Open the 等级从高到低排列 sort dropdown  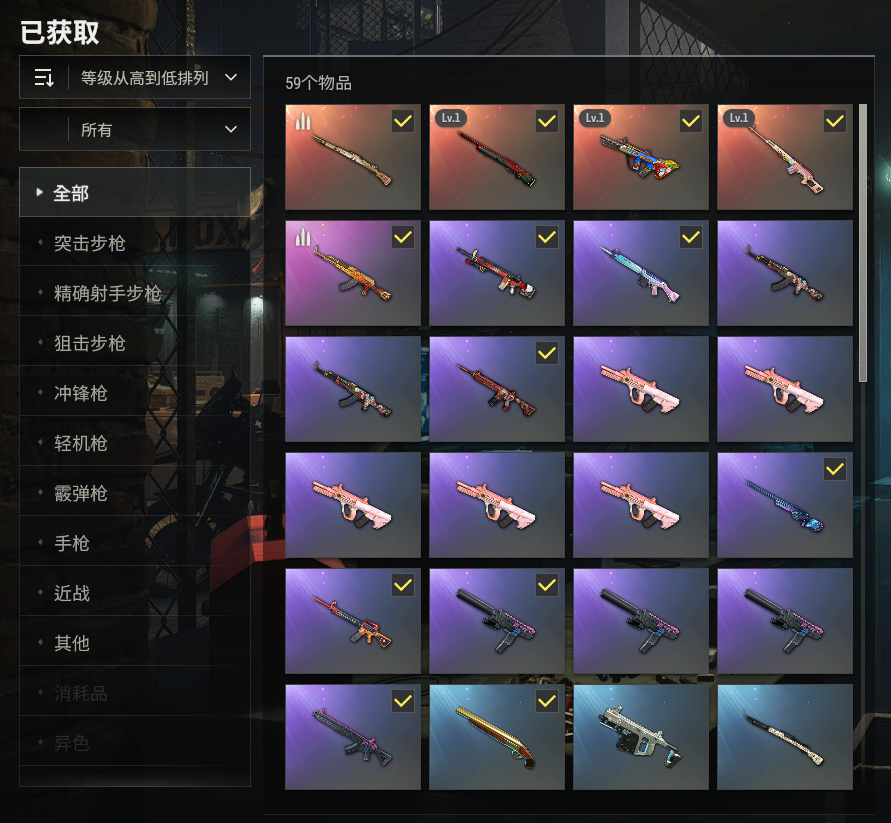[x=135, y=77]
